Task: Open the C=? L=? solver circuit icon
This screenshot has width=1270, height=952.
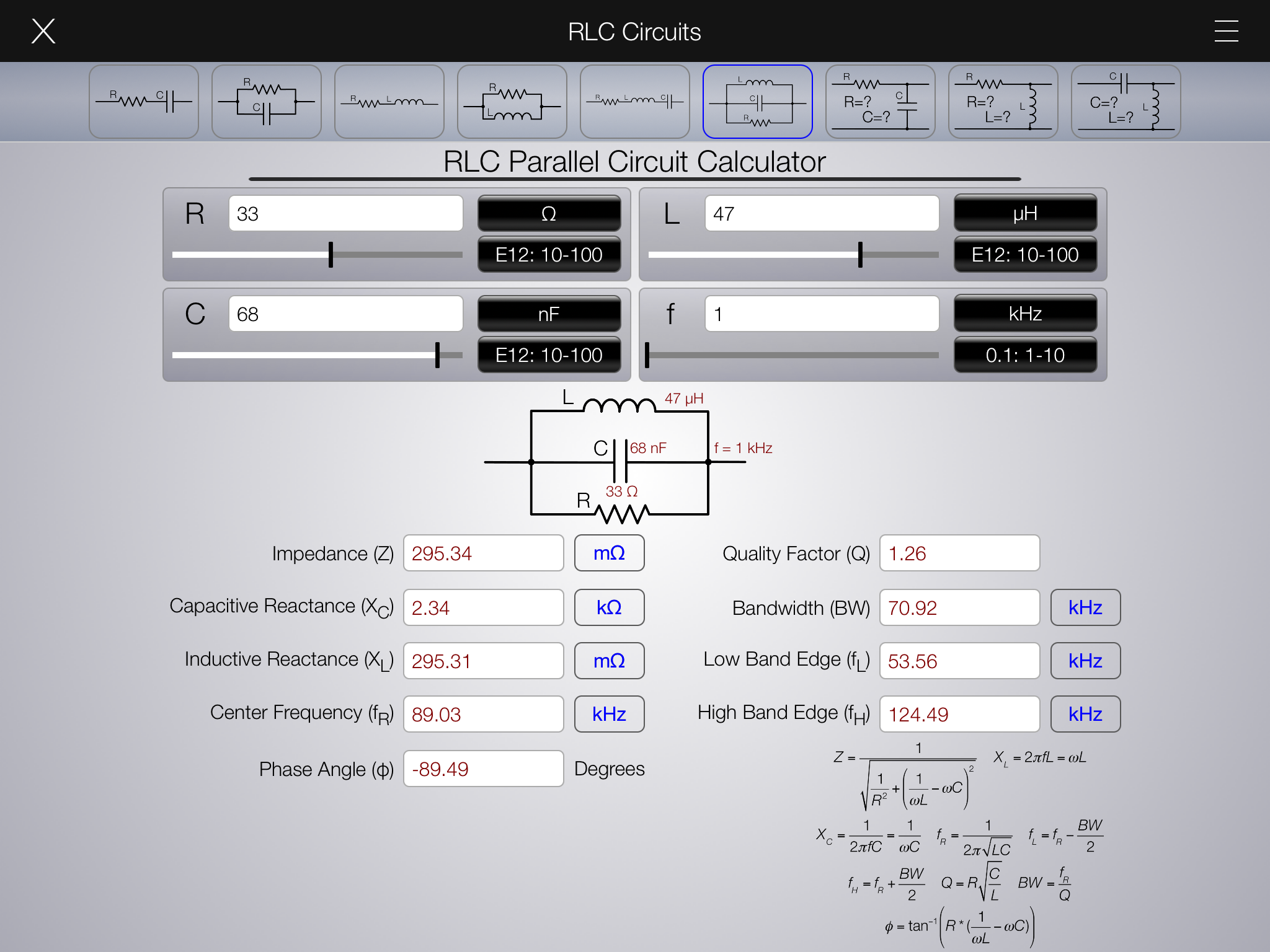Action: pos(1126,102)
